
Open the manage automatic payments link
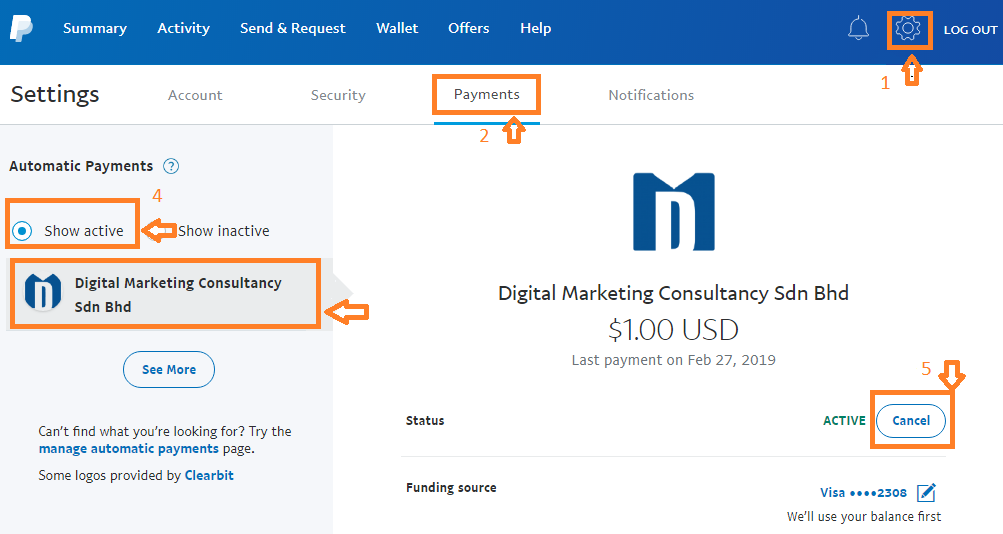[129, 449]
